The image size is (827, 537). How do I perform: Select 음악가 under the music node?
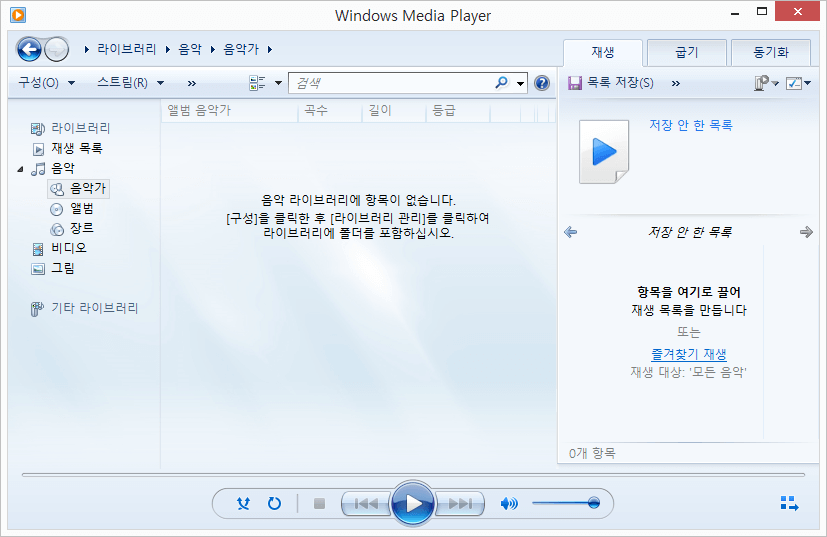pyautogui.click(x=79, y=188)
